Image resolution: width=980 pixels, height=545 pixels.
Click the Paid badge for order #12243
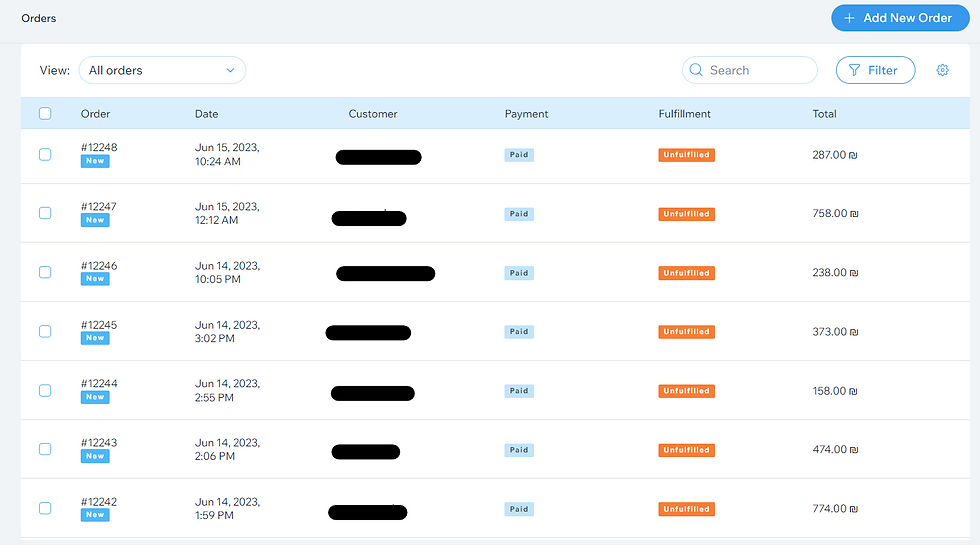[519, 450]
